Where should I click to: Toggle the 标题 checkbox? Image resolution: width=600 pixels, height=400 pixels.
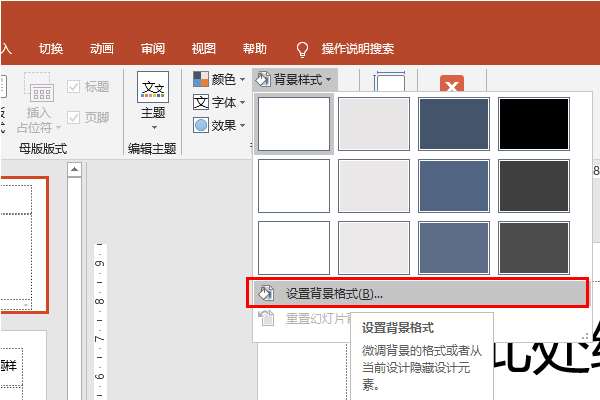point(73,87)
